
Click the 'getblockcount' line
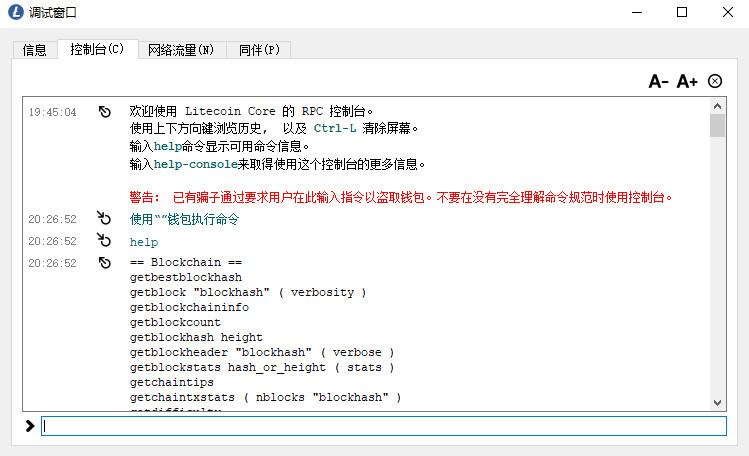175,322
